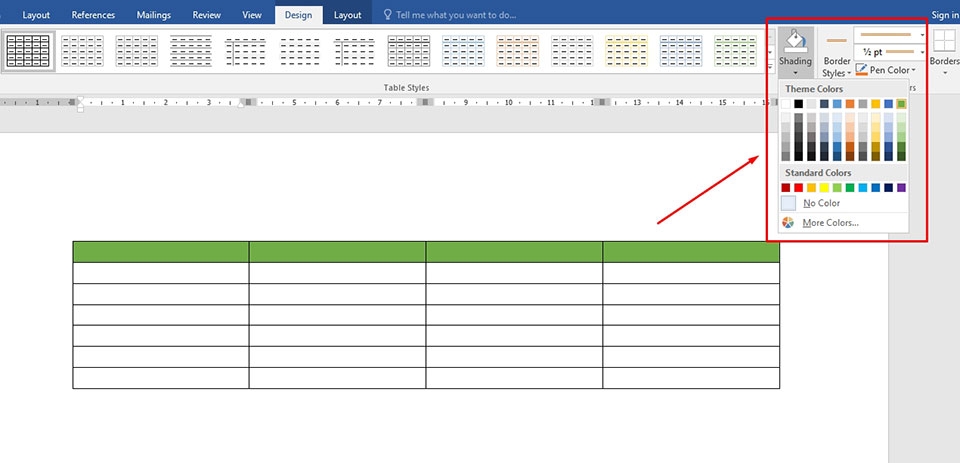The image size is (960, 463).
Task: Select the Table Tools Design tab
Action: click(298, 15)
